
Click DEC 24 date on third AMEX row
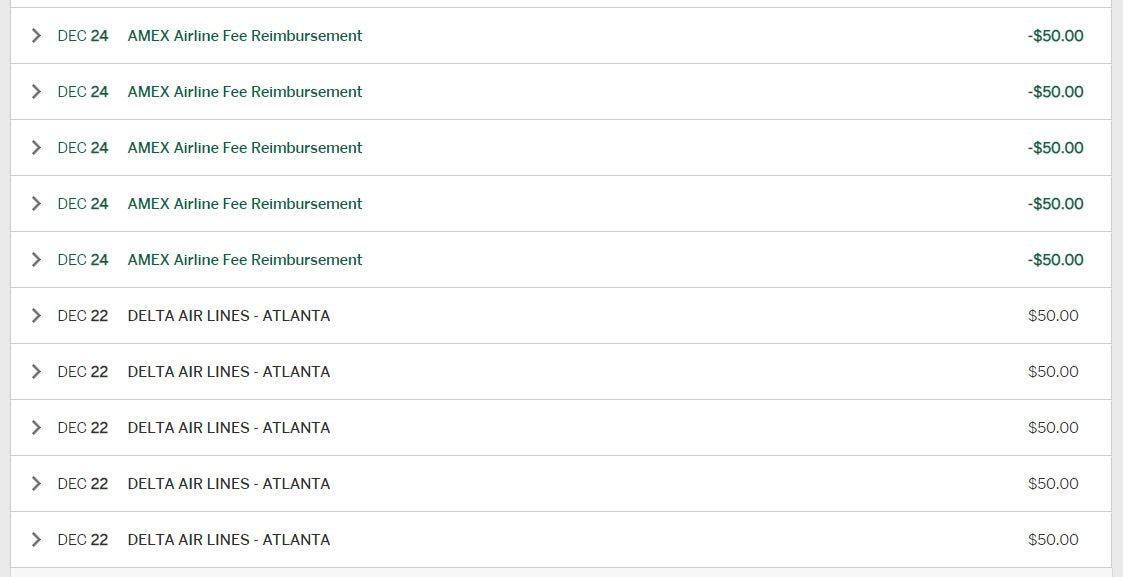coord(83,148)
